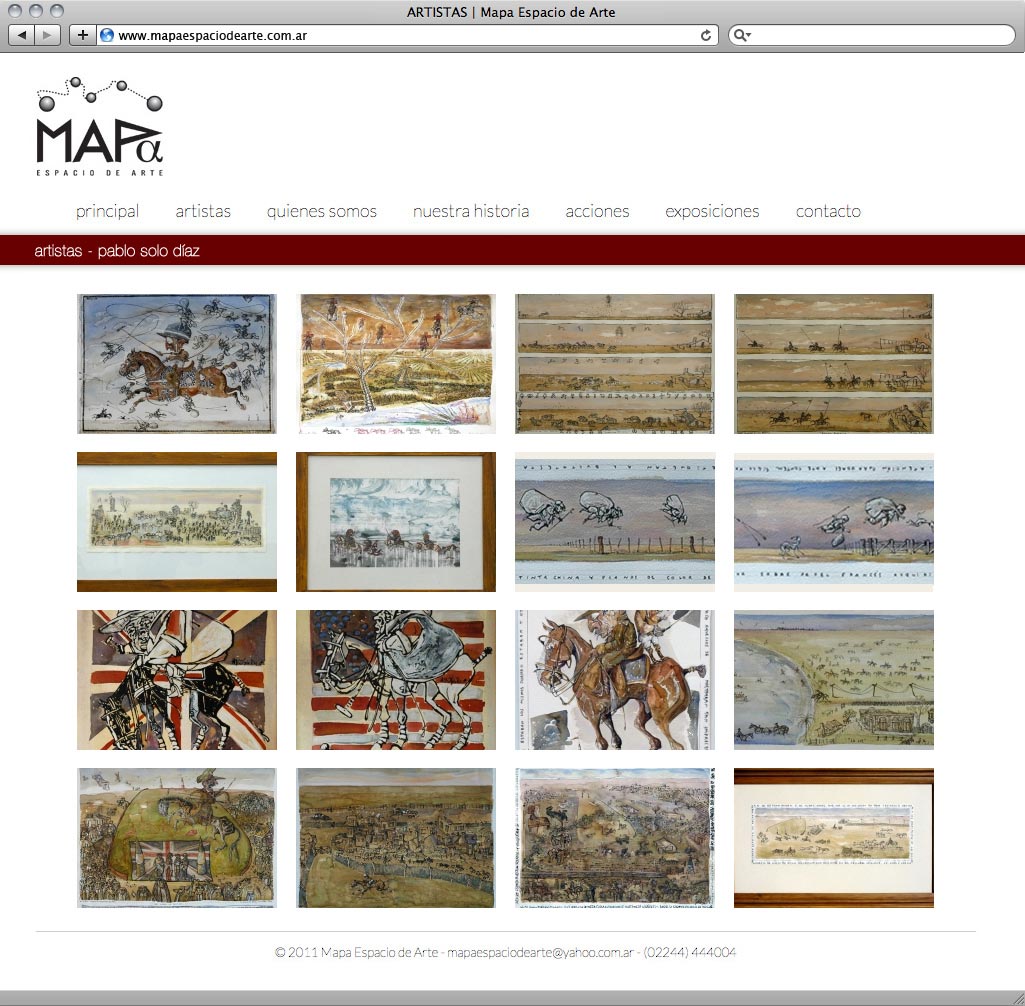Navigate to exposiciones
Viewport: 1025px width, 1006px height.
tap(713, 211)
